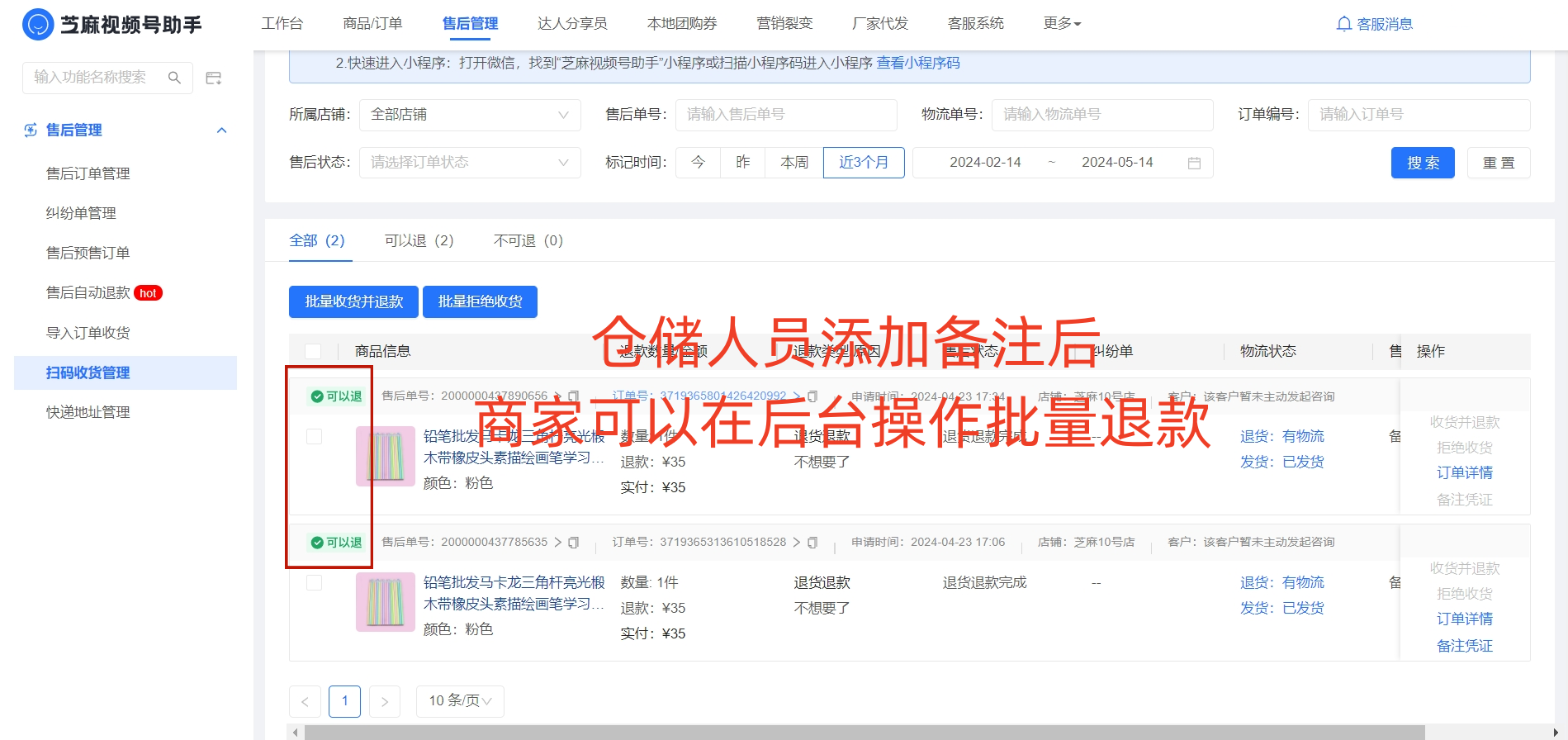1568x740 pixels.
Task: Click the calendar icon in the date range
Action: pyautogui.click(x=1194, y=163)
